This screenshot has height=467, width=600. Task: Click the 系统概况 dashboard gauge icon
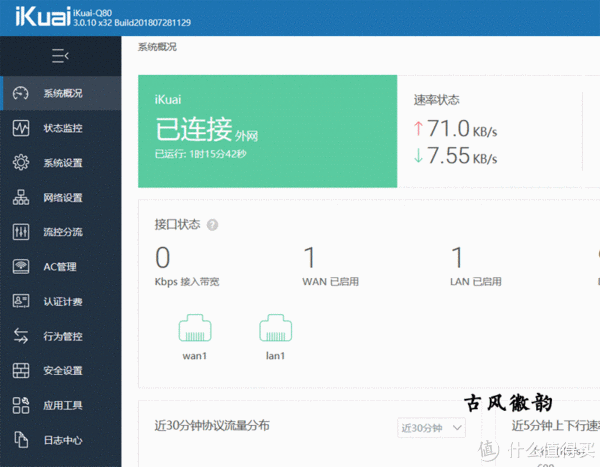point(21,93)
